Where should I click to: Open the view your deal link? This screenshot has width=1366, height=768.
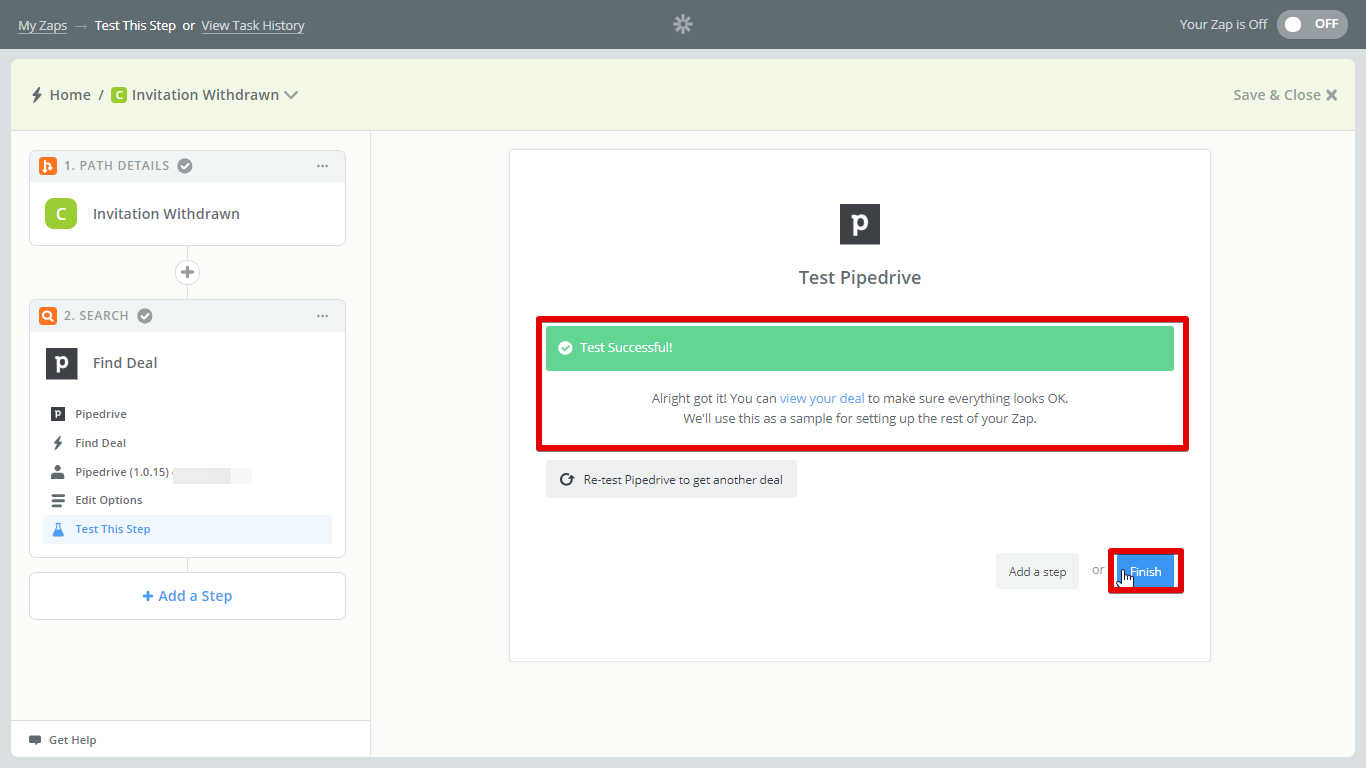(822, 398)
